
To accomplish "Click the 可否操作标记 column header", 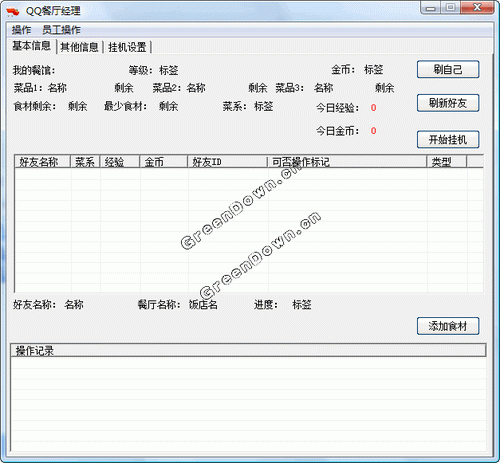I will (x=347, y=162).
